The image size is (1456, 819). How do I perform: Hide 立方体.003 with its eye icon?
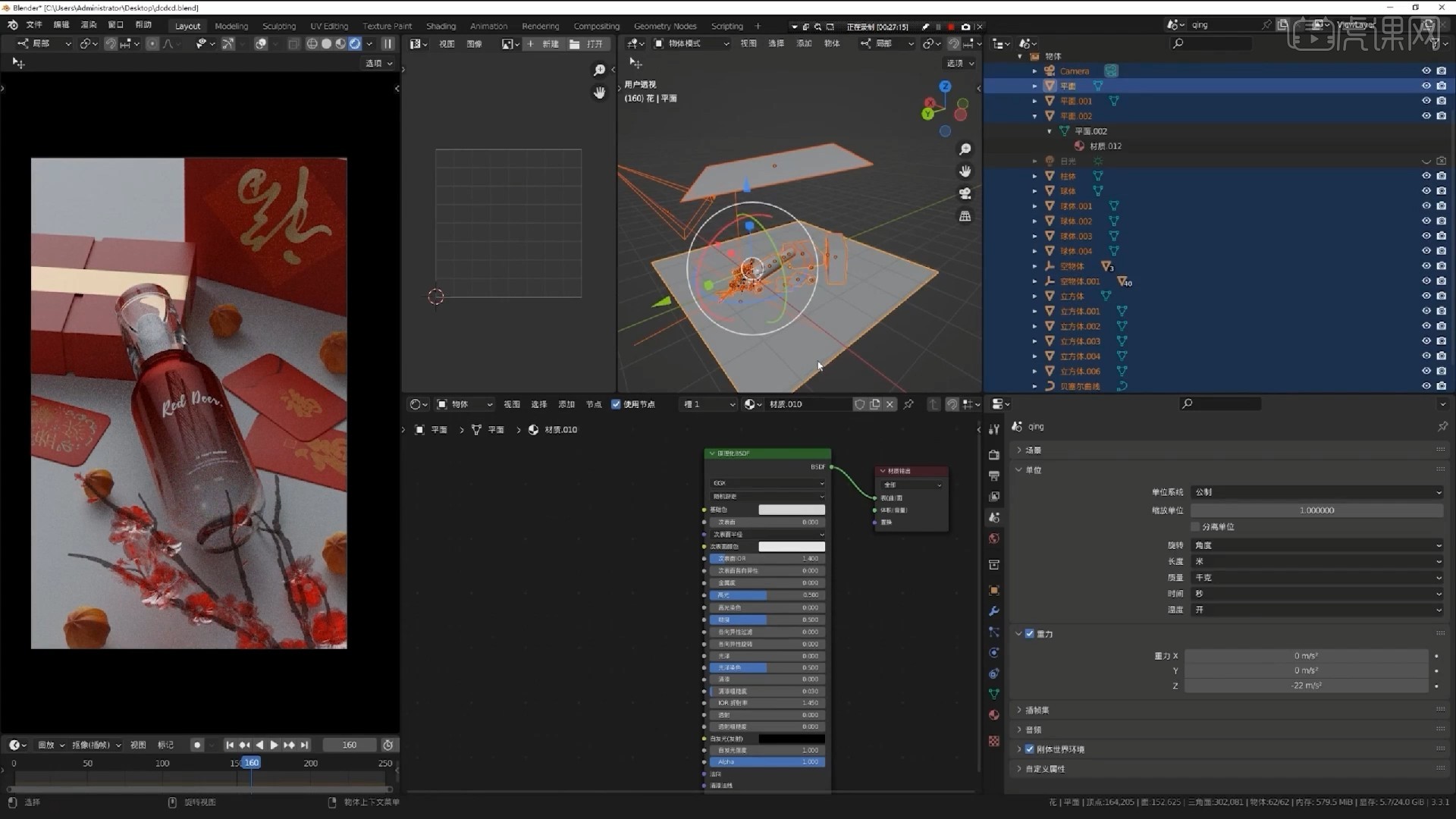coord(1426,341)
